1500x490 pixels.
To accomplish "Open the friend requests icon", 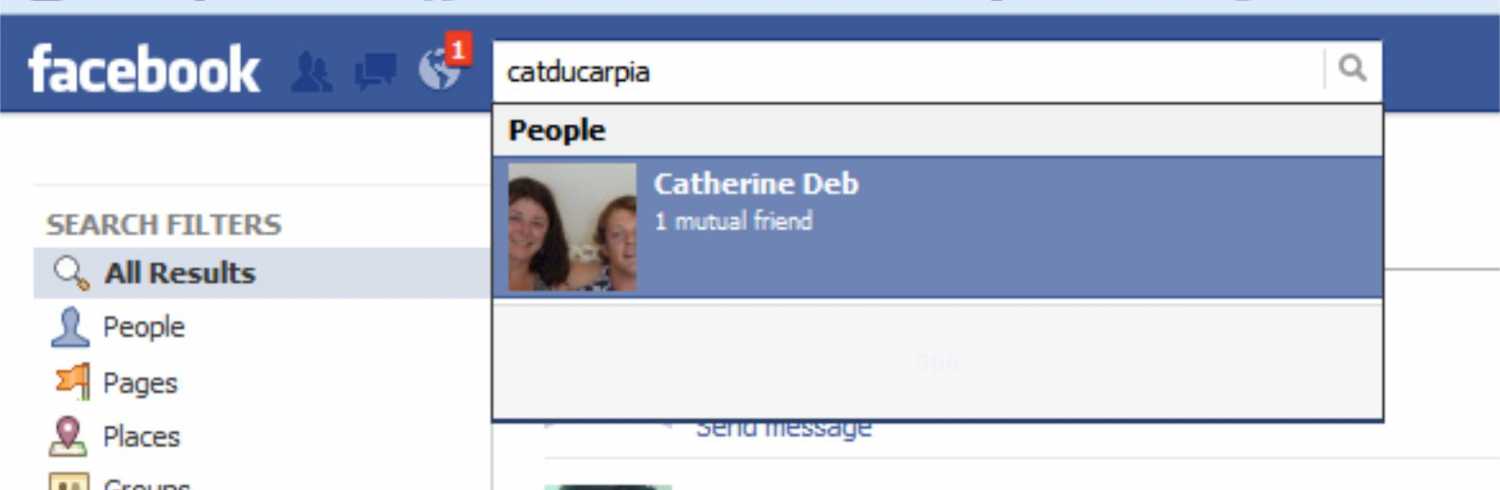I will (x=312, y=73).
